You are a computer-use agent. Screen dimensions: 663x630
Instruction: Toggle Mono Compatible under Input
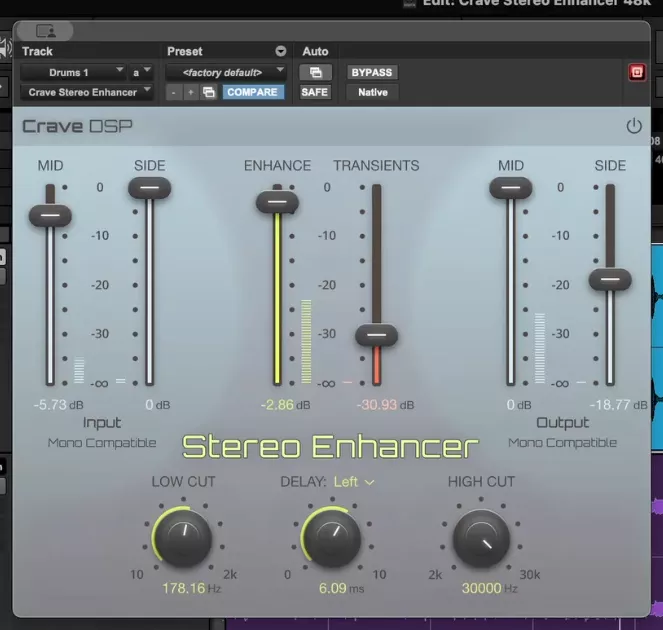click(102, 443)
